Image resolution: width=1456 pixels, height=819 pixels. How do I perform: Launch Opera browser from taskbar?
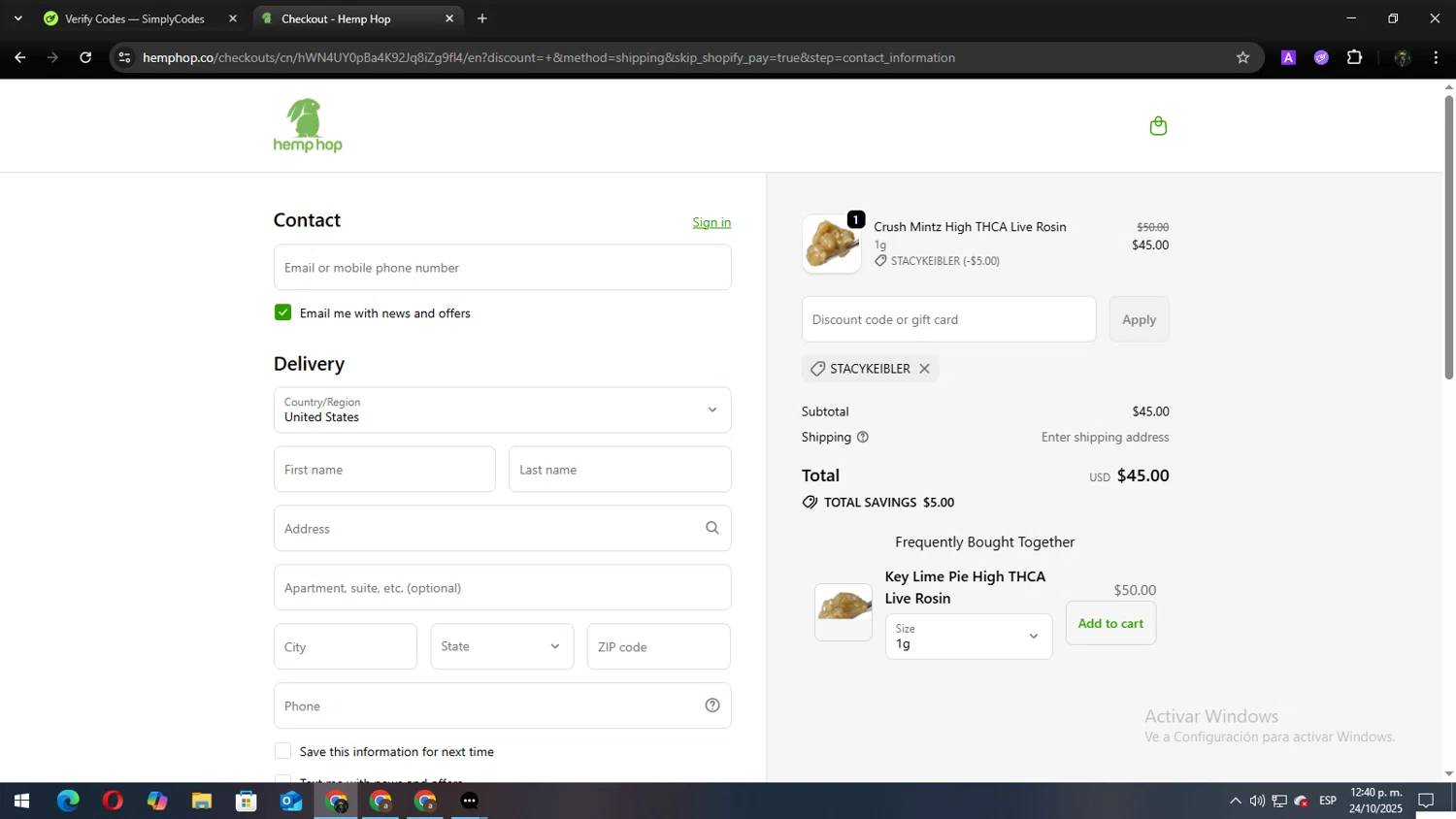click(x=113, y=801)
